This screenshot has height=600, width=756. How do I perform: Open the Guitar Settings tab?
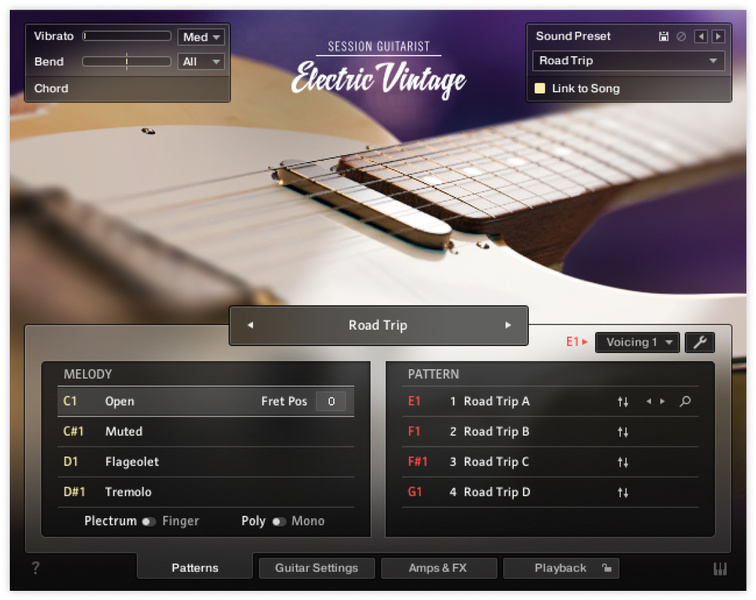[x=317, y=568]
